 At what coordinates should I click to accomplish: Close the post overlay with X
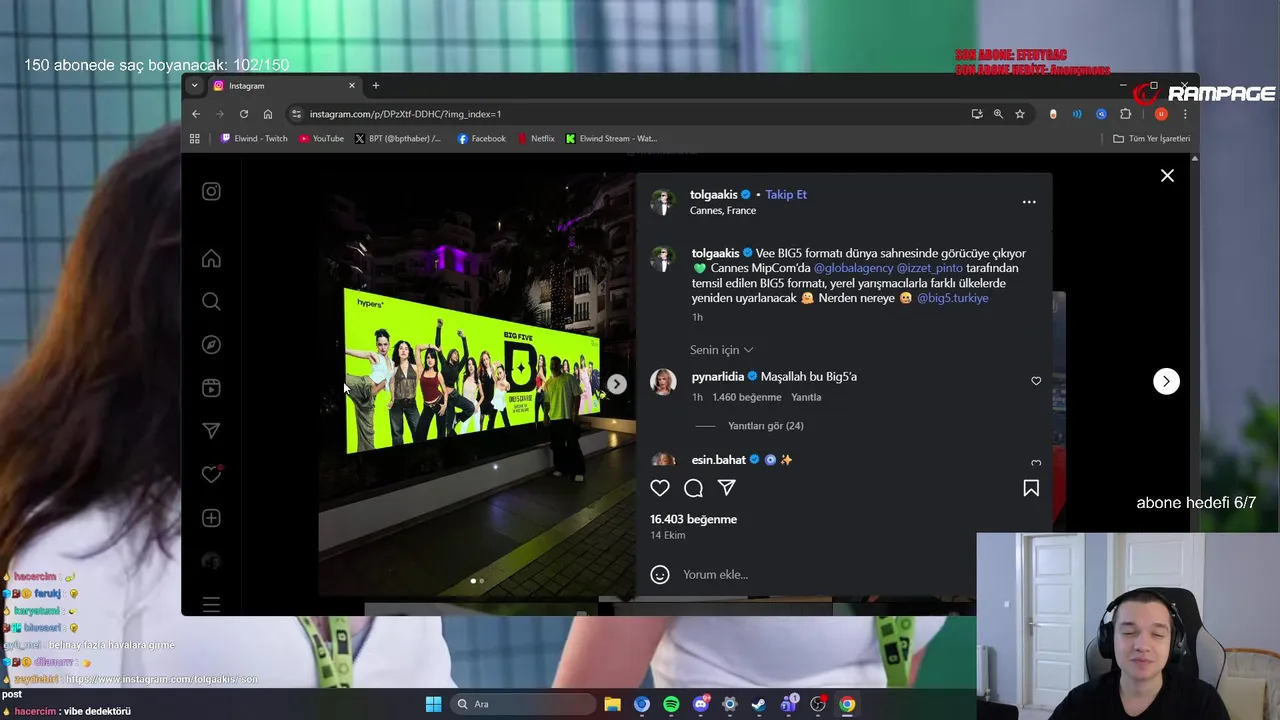tap(1167, 175)
